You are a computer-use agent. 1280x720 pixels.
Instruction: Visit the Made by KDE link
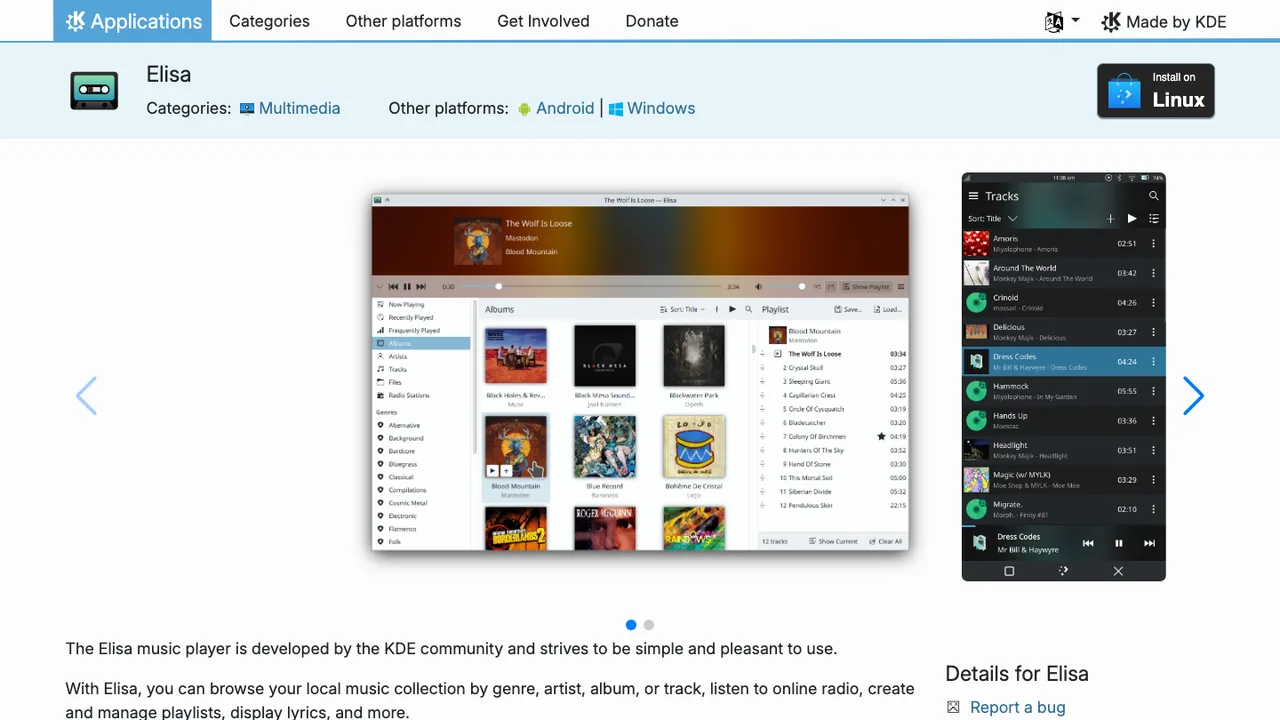tap(1163, 21)
